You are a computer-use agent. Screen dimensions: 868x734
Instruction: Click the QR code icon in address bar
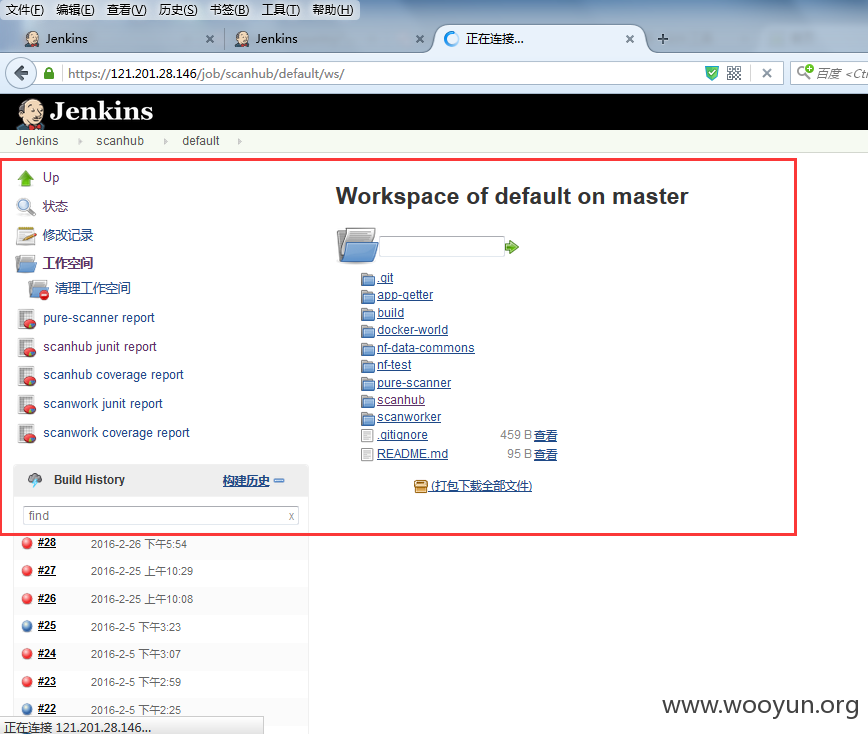click(734, 73)
